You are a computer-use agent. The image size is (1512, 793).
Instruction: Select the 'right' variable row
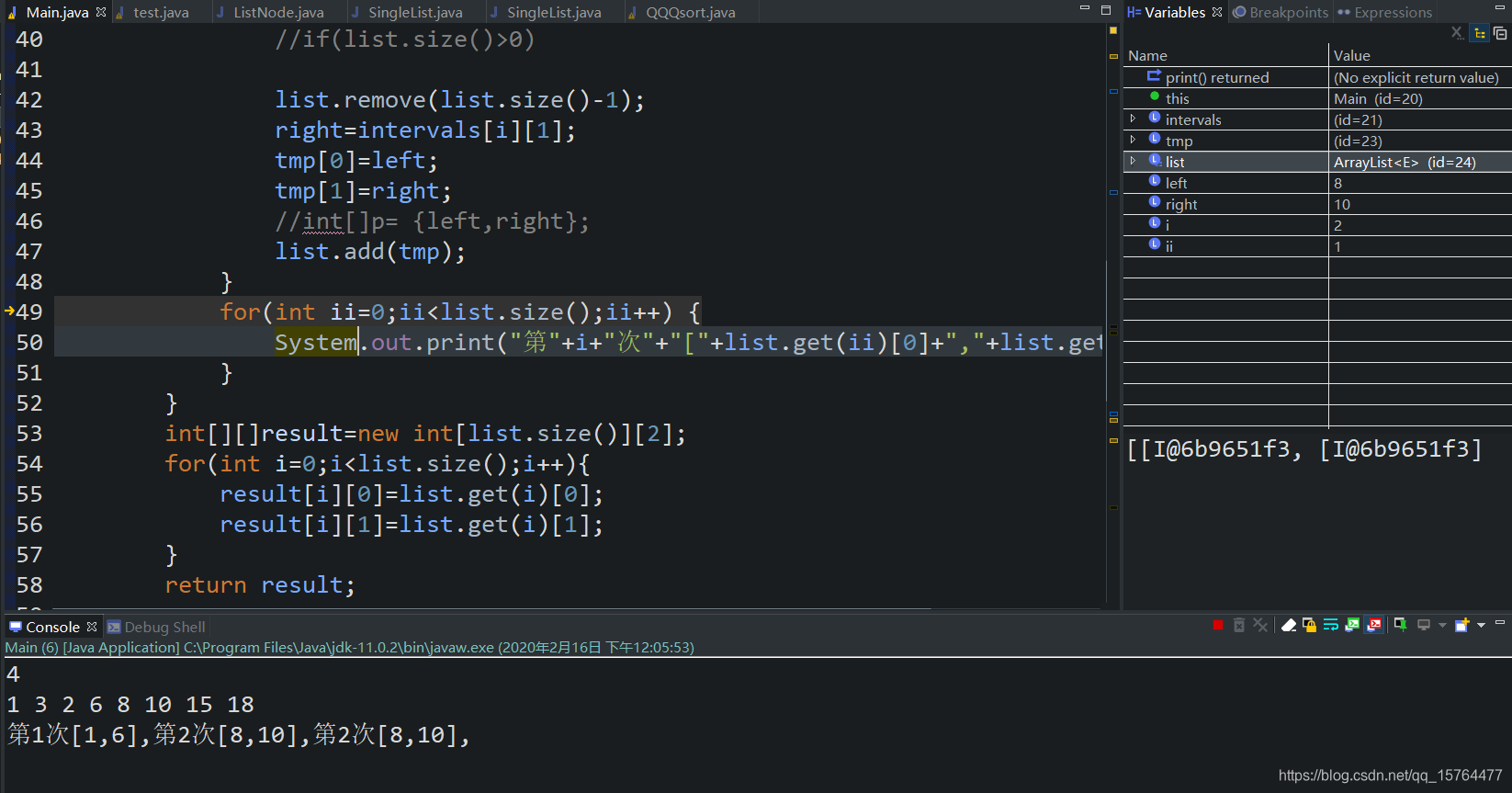pos(1317,204)
